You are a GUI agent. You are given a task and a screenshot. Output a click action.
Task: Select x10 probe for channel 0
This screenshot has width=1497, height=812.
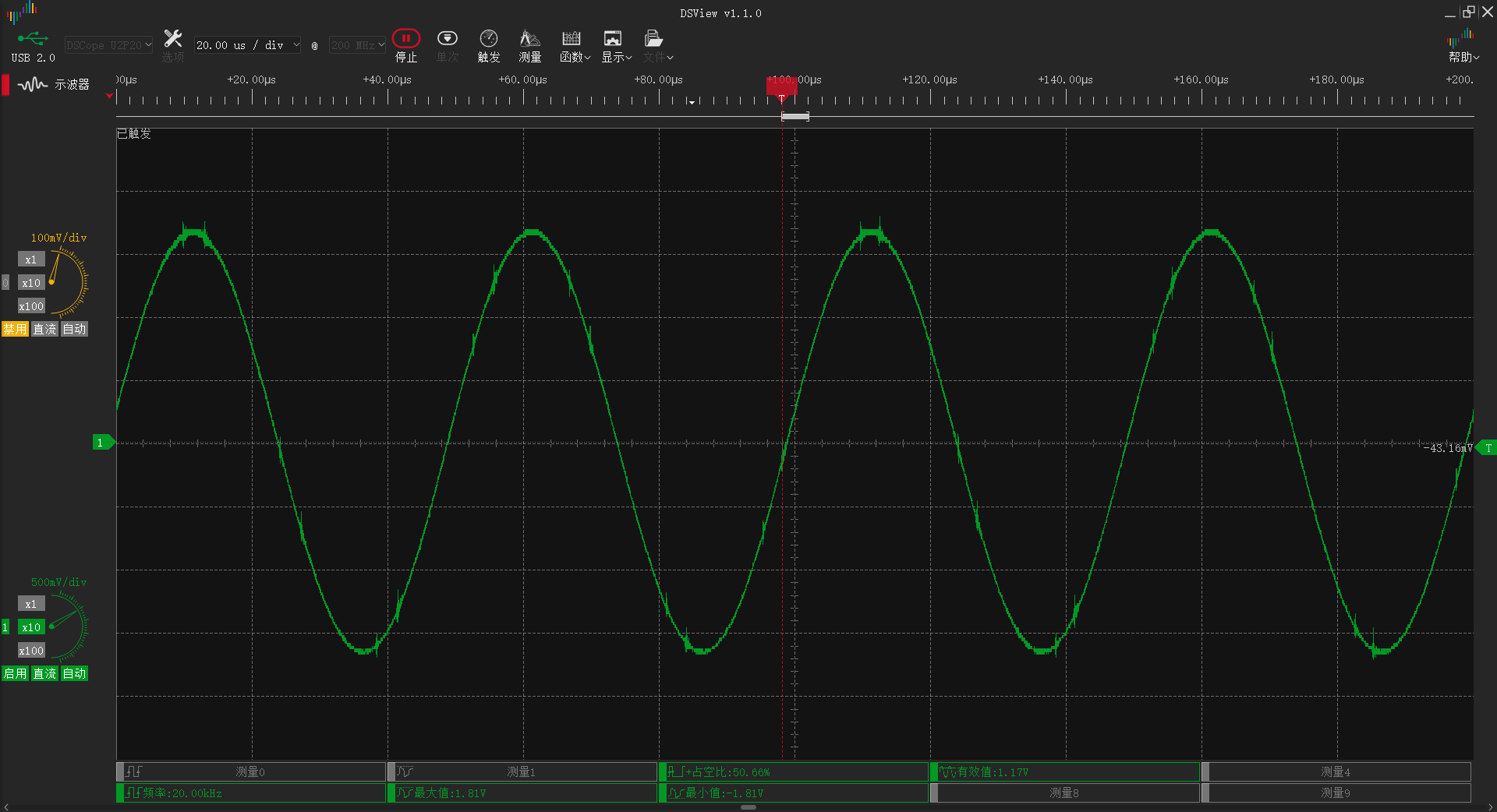pos(31,283)
